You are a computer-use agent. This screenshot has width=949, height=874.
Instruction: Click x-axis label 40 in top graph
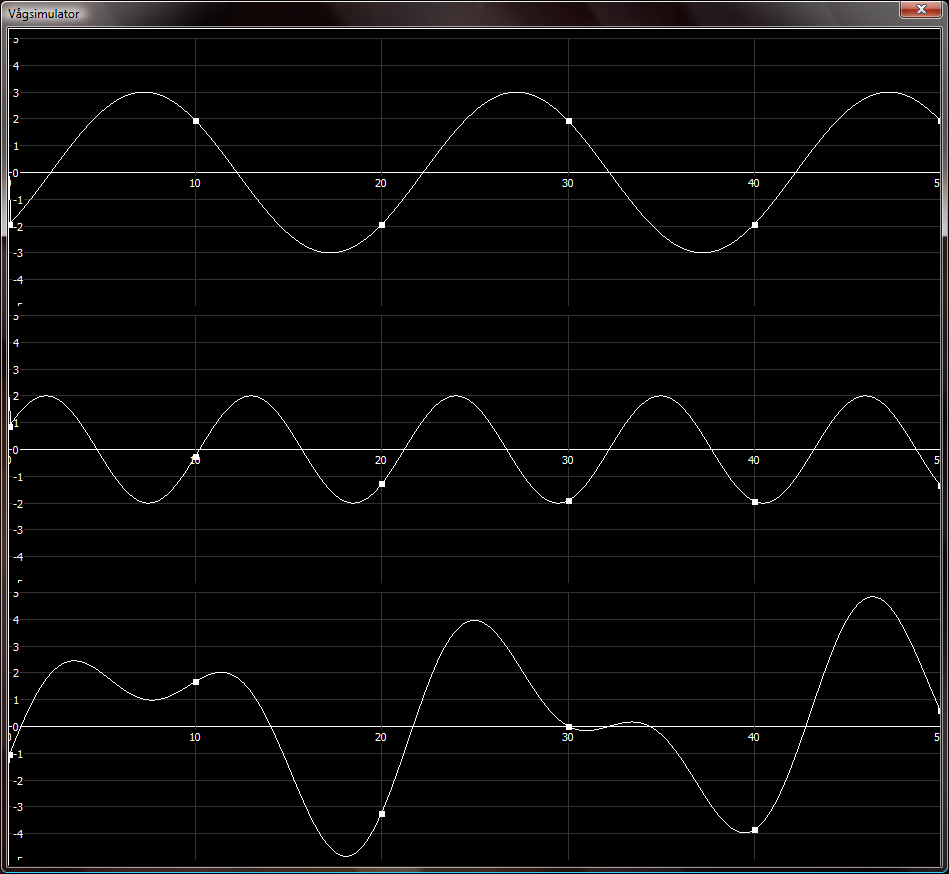754,183
